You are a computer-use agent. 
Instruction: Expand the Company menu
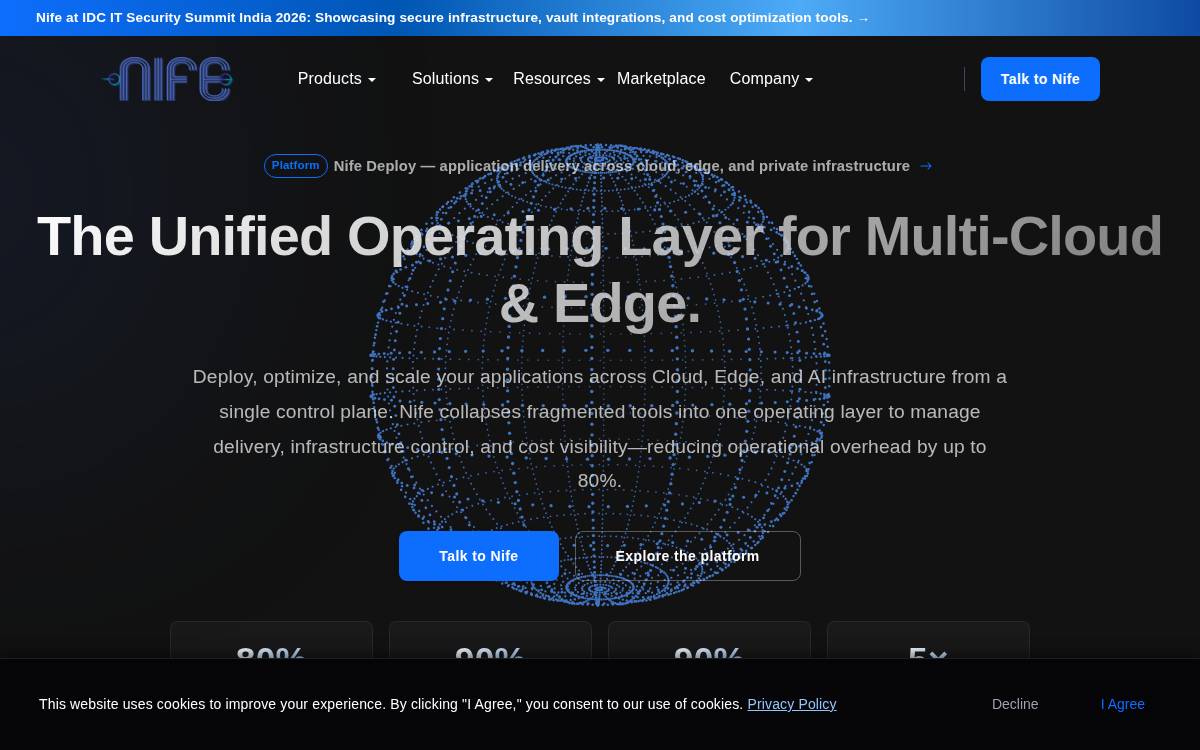[771, 79]
